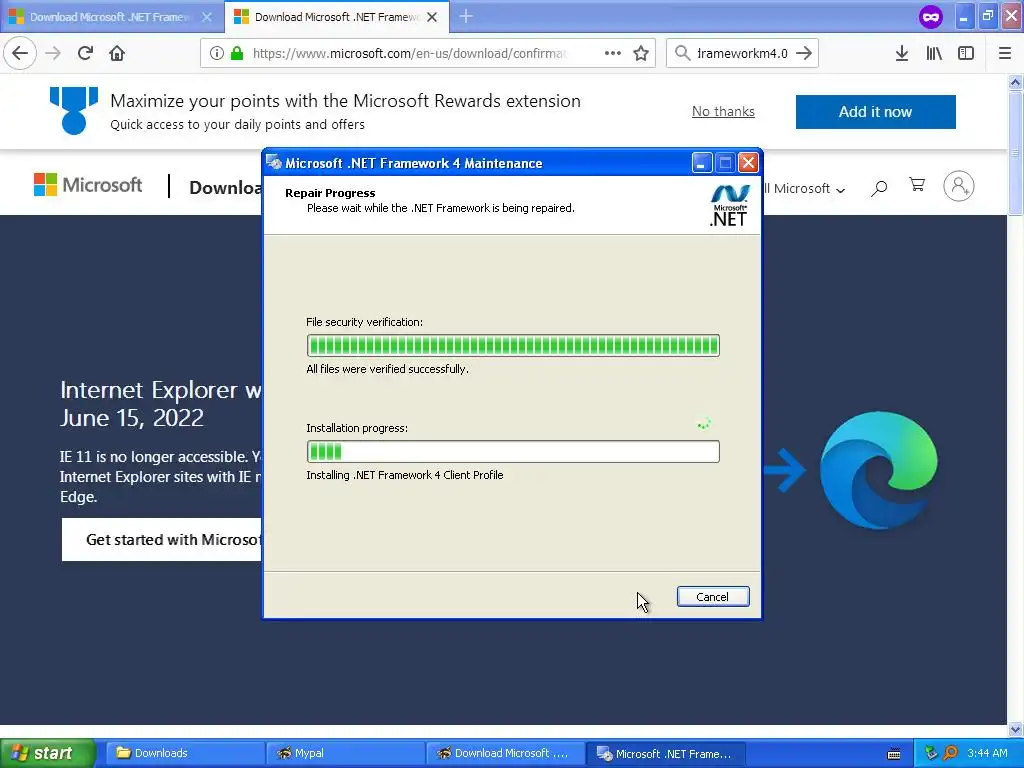
Task: Click the frameworkm4.0 search box
Action: point(742,53)
